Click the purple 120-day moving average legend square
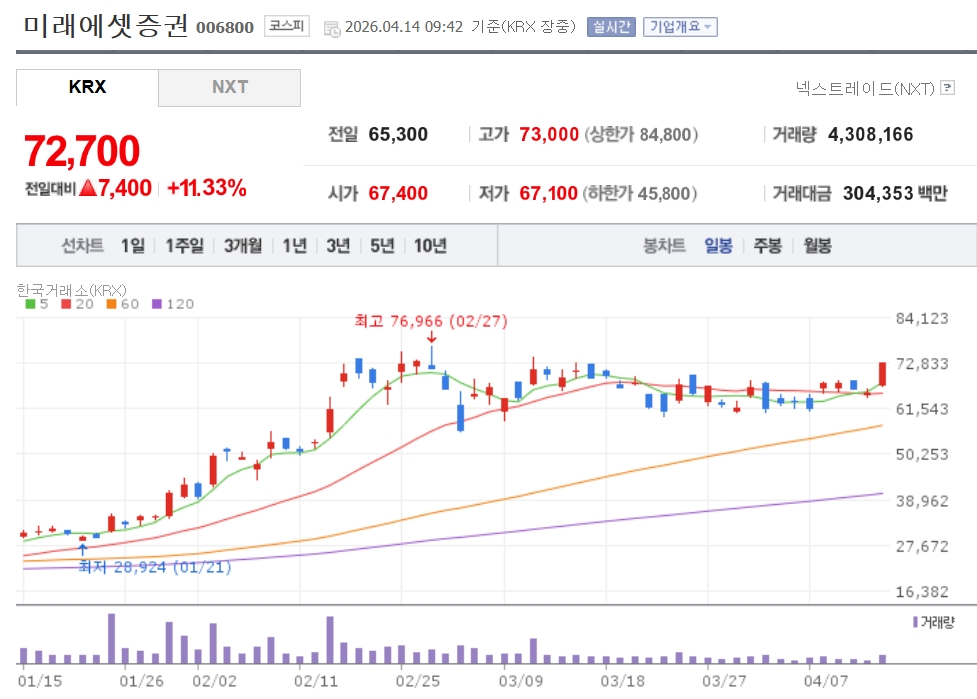The width and height of the screenshot is (977, 699). (157, 304)
